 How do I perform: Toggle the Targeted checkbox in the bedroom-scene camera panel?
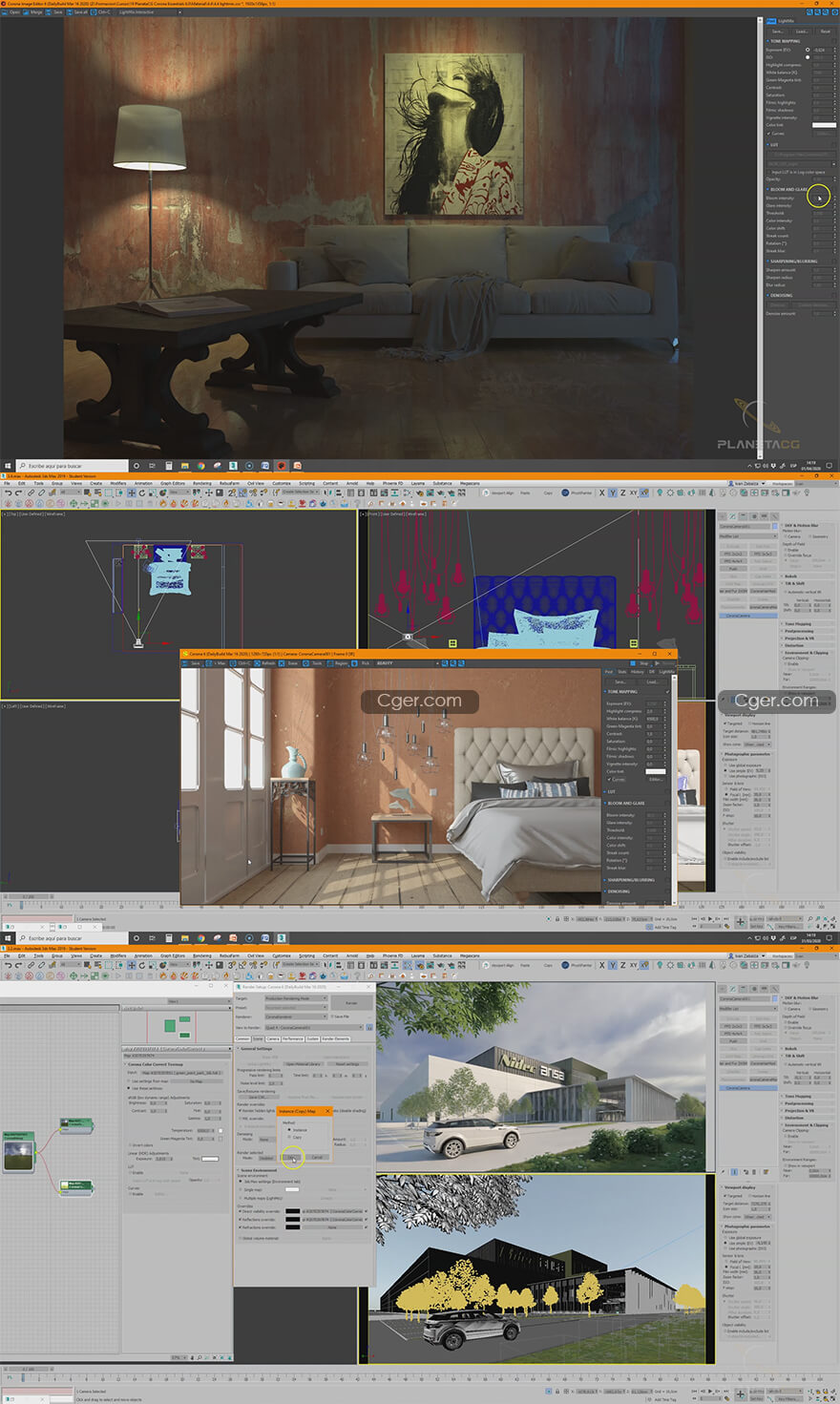724,723
